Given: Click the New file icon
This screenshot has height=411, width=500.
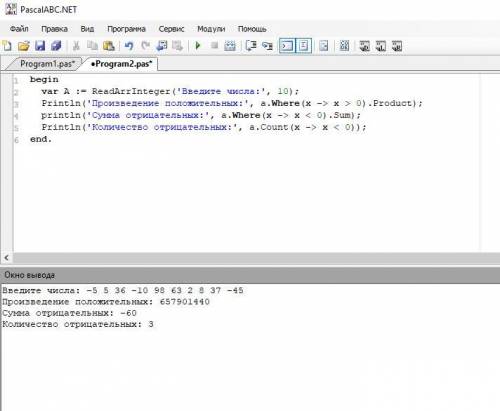Looking at the screenshot, I should [x=7, y=46].
